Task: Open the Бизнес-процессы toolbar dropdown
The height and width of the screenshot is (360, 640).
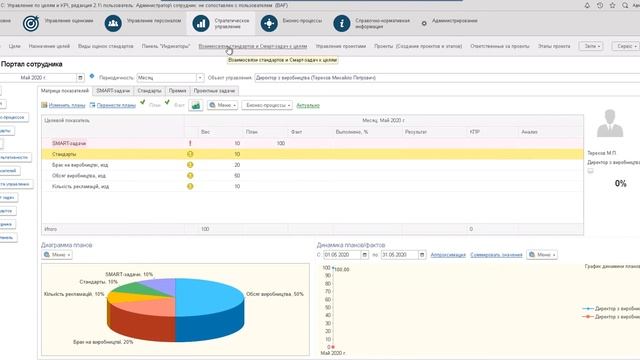Action: (x=267, y=105)
